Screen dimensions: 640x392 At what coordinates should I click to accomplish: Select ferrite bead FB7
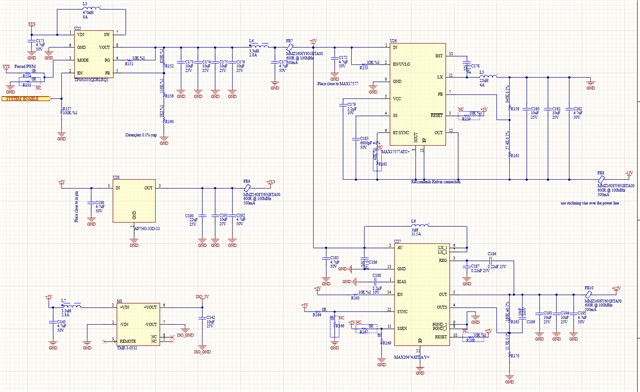pyautogui.click(x=290, y=47)
